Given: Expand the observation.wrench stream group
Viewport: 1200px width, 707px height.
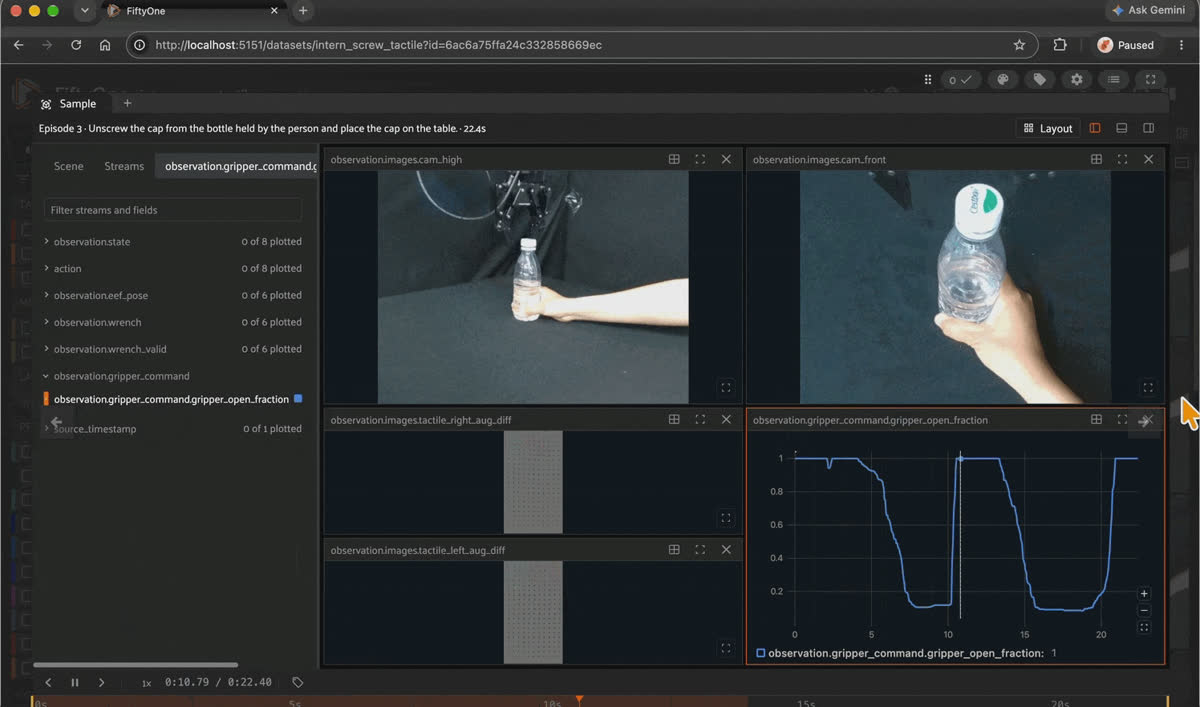Looking at the screenshot, I should click(x=46, y=323).
